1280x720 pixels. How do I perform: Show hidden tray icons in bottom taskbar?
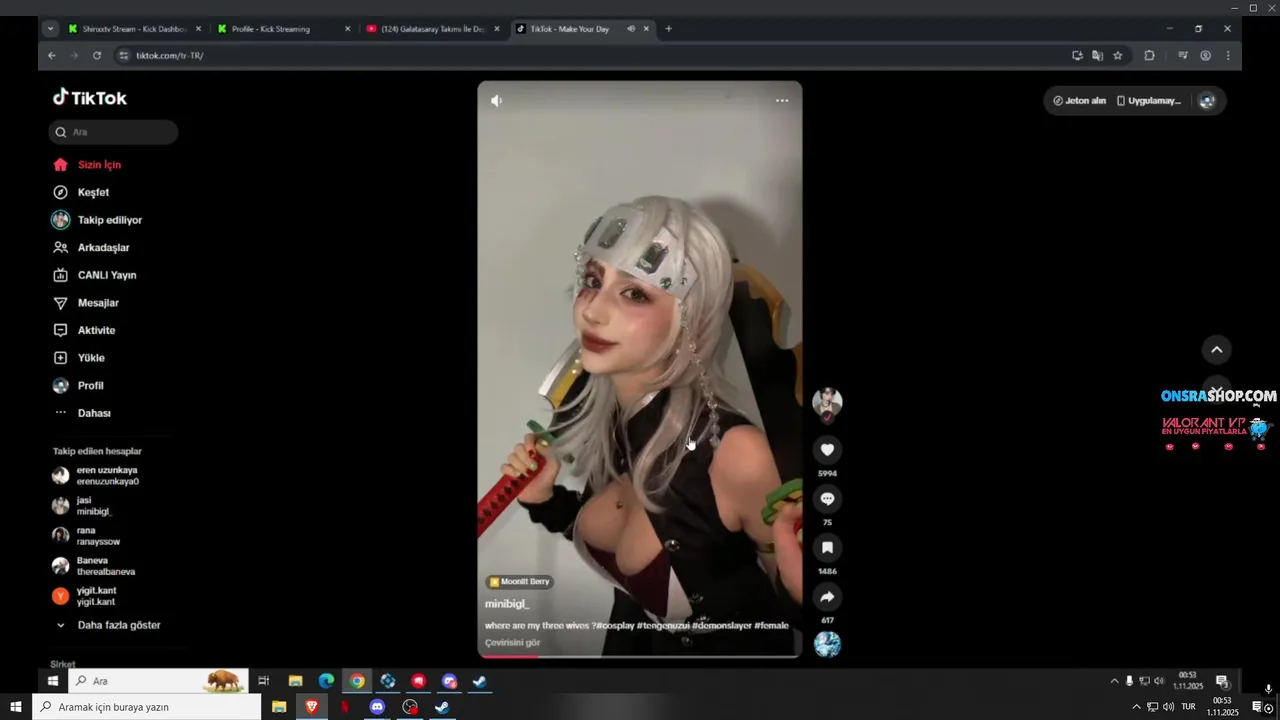pos(1136,707)
